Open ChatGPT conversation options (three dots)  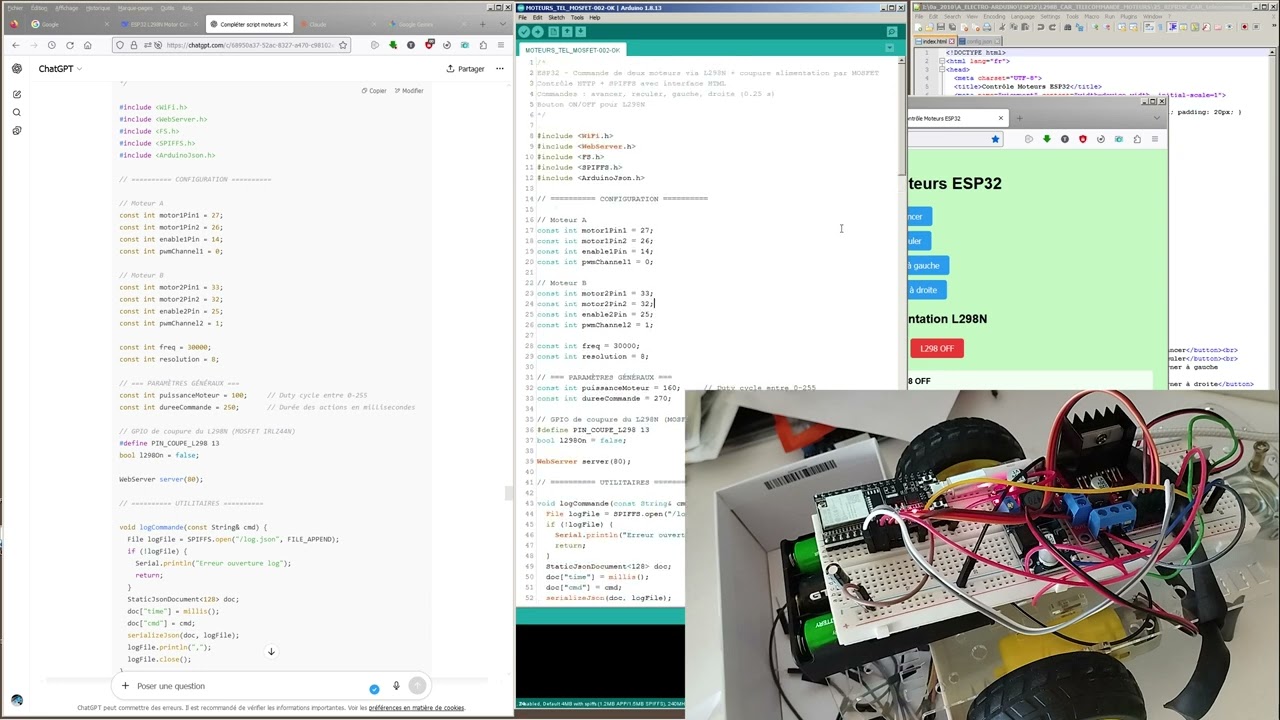(x=500, y=69)
